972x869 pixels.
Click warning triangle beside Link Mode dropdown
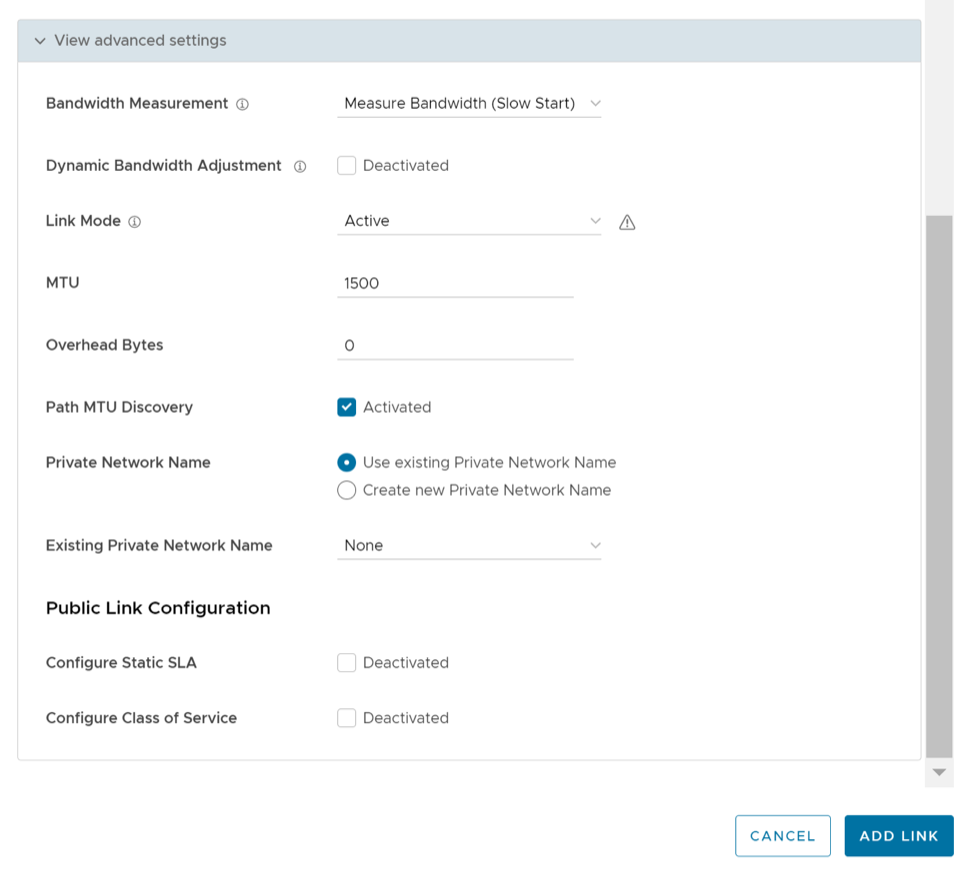coord(627,222)
